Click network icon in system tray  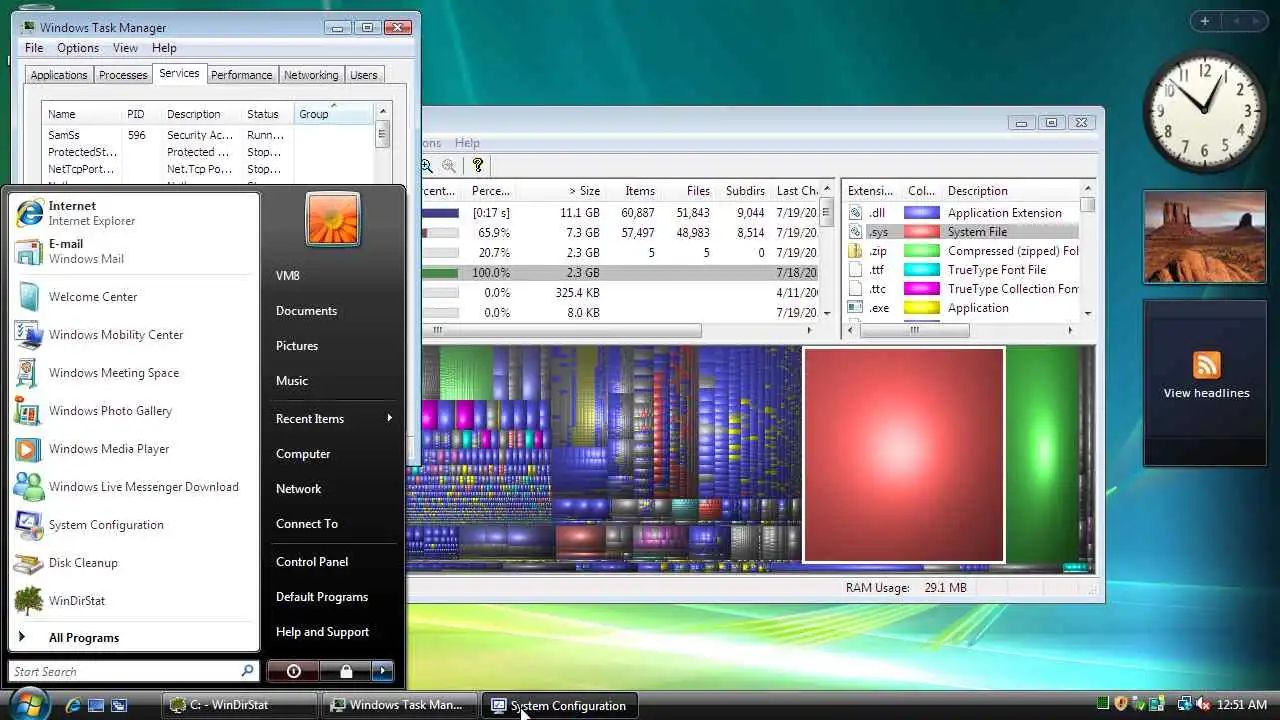[x=1184, y=705]
